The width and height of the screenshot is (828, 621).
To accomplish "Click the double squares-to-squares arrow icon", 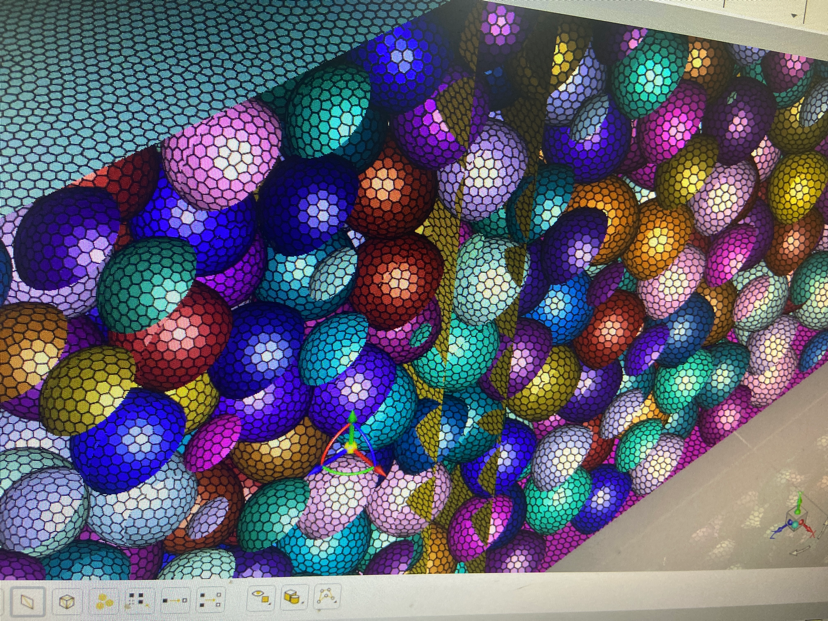I will 211,600.
